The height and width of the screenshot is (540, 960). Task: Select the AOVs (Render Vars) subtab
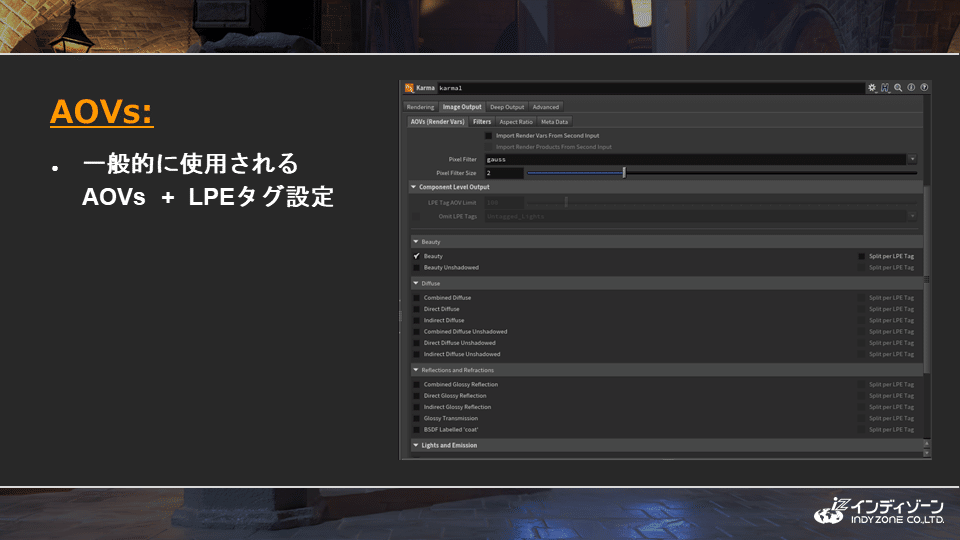[437, 122]
